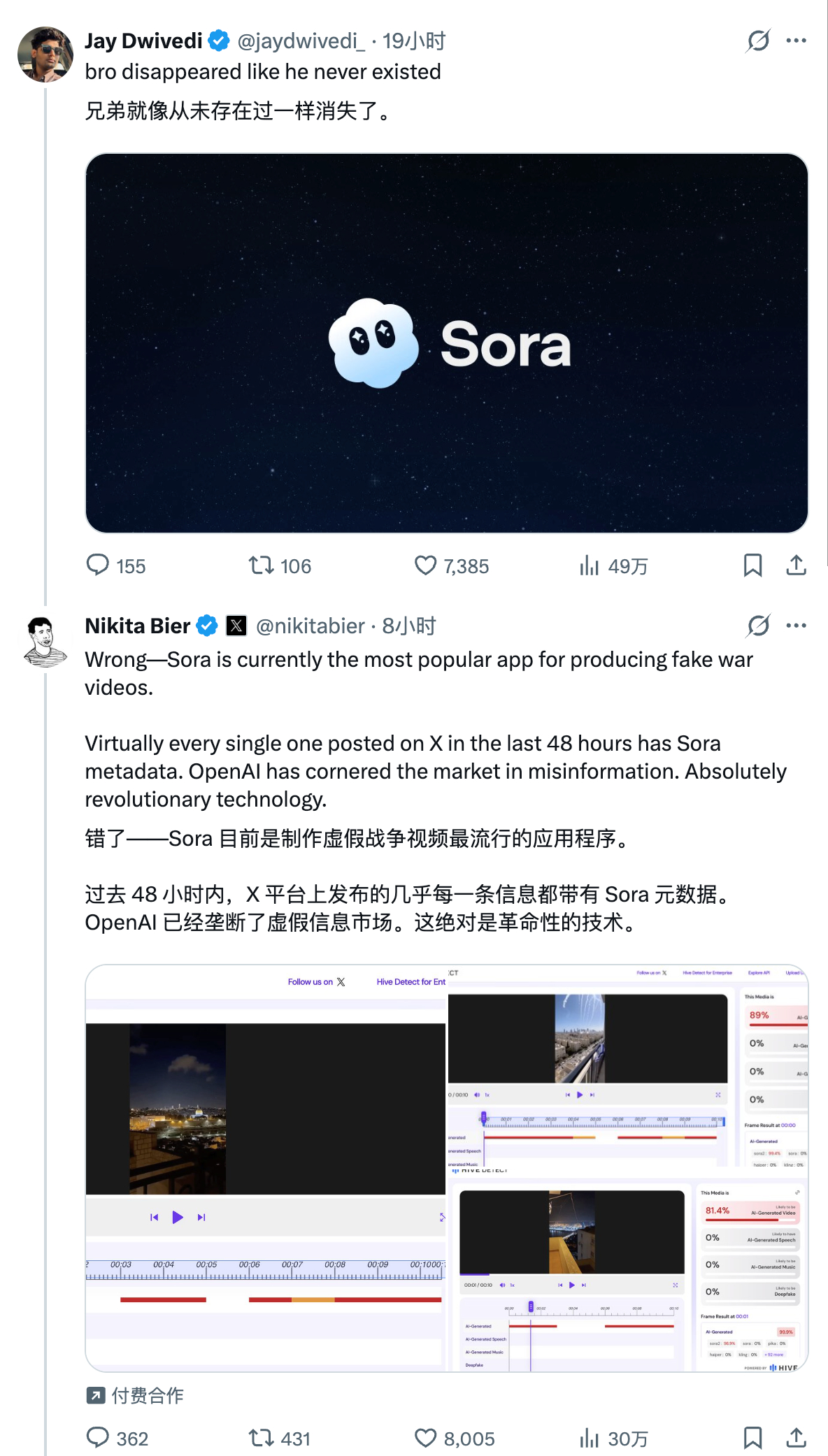
Task: Open Grok analysis on Nikita Bier's tweet
Action: [x=759, y=626]
